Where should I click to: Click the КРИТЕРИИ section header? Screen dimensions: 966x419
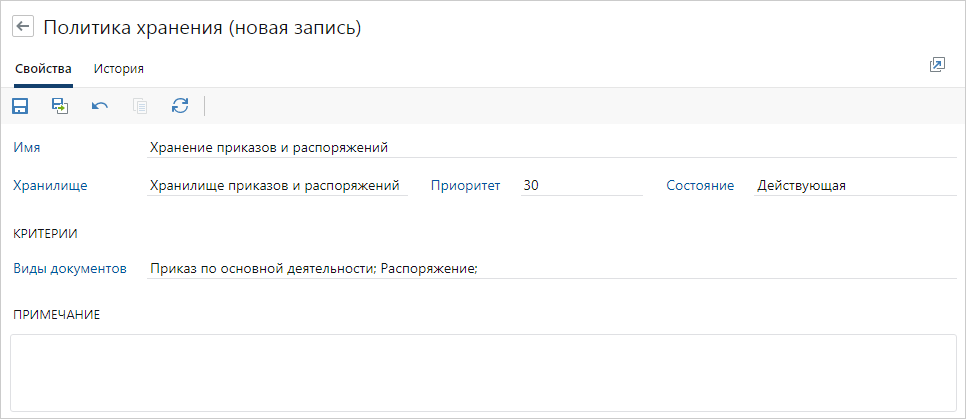click(46, 233)
